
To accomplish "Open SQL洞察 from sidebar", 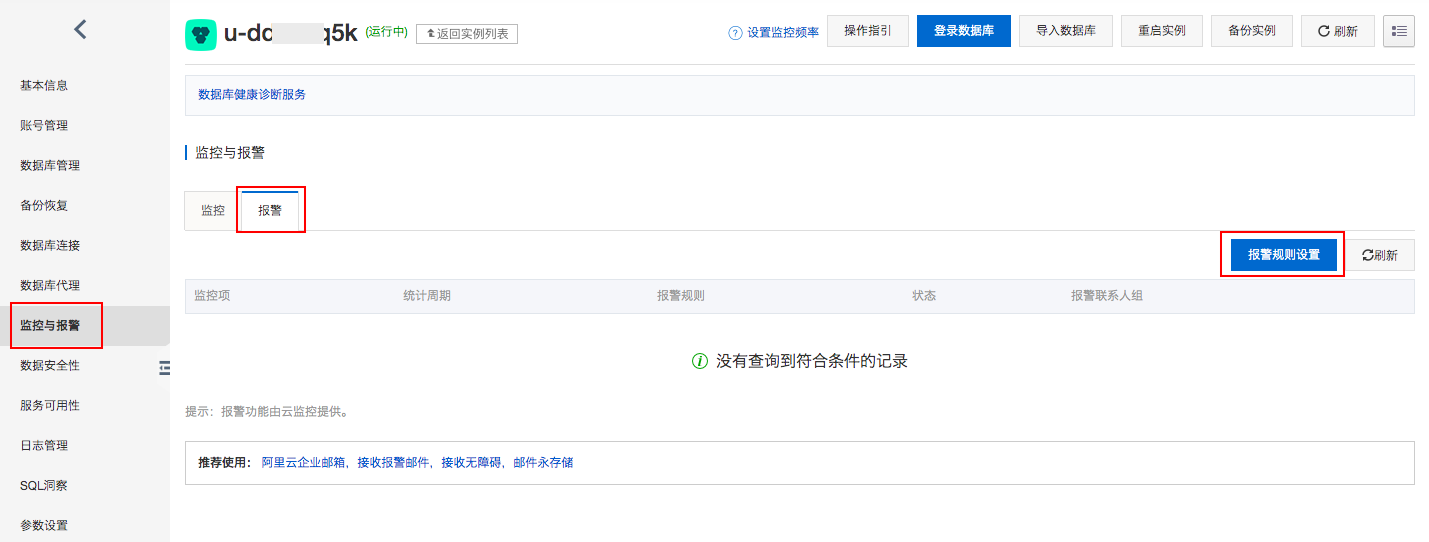I will pos(44,486).
